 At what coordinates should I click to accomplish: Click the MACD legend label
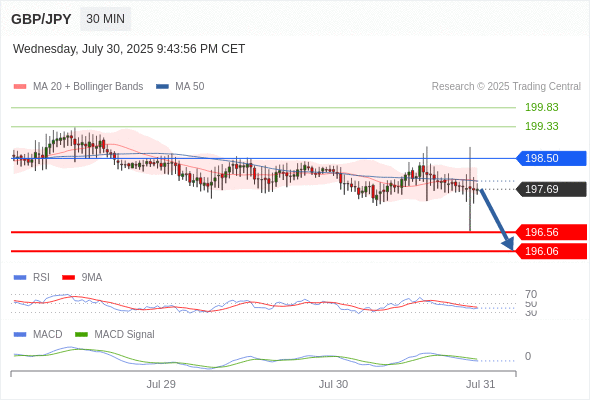(x=47, y=335)
